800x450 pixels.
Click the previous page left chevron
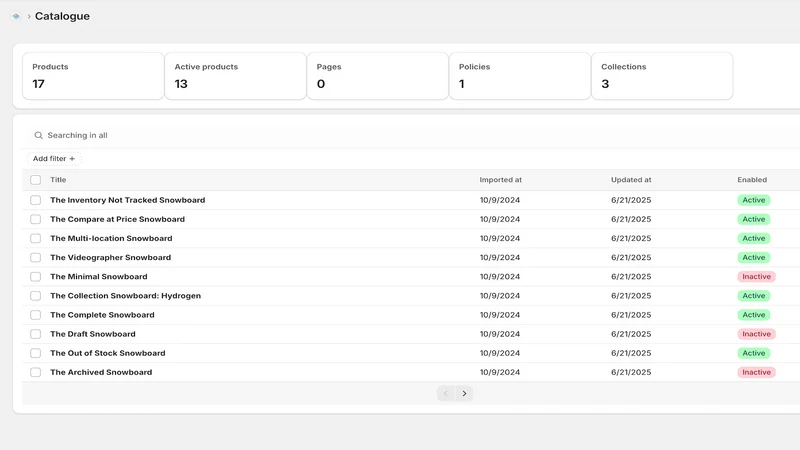click(446, 393)
